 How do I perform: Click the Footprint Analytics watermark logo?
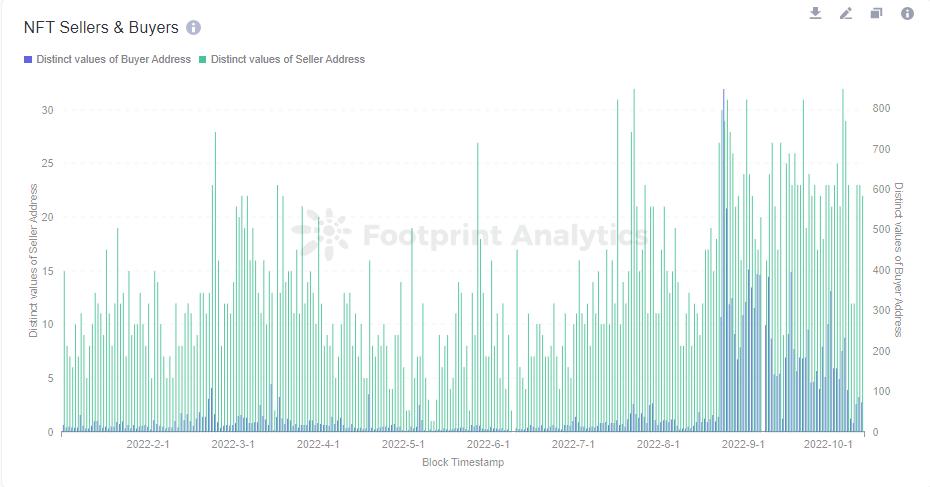coord(322,235)
